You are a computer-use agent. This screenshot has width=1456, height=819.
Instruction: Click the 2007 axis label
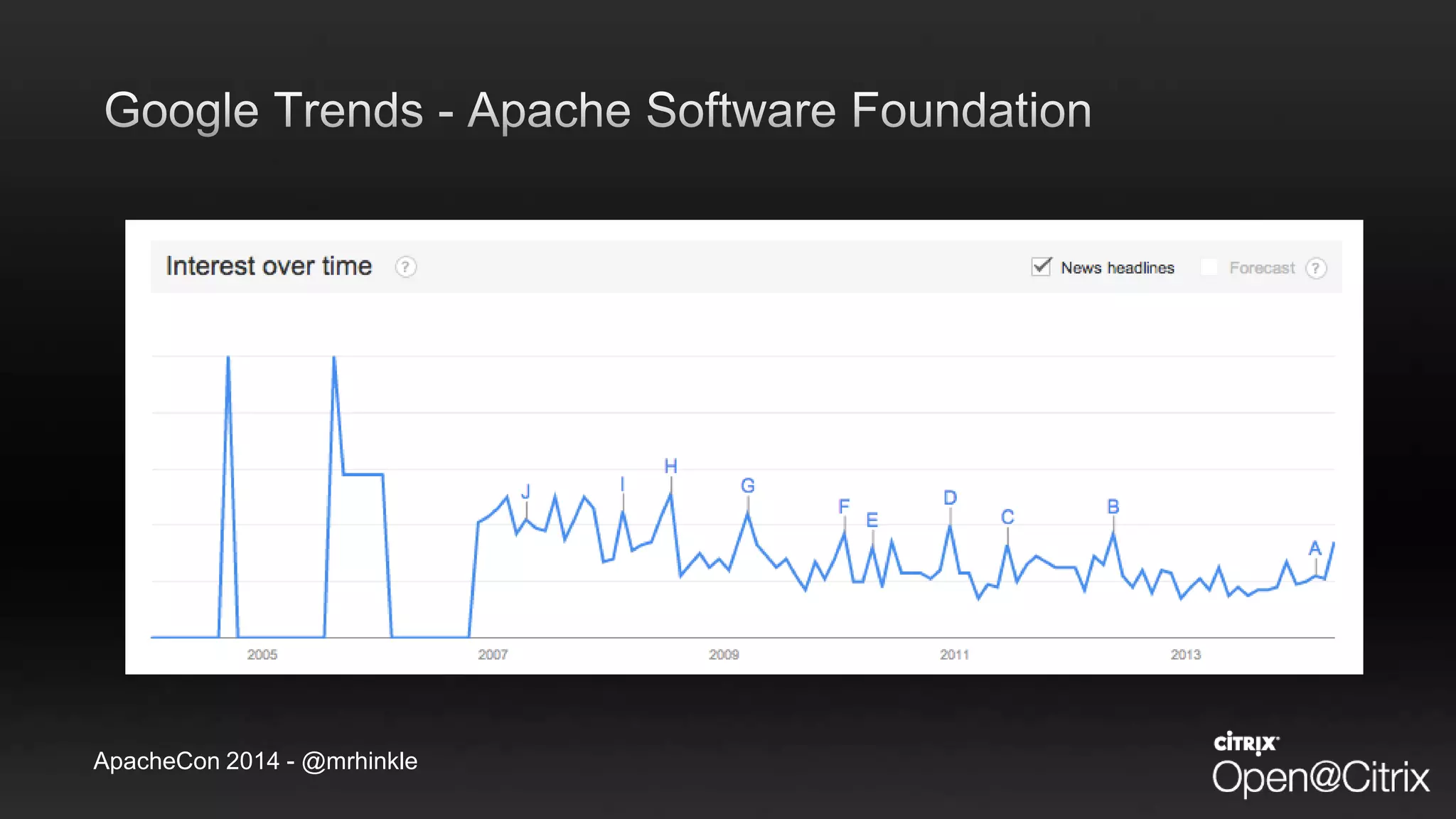[x=493, y=655]
